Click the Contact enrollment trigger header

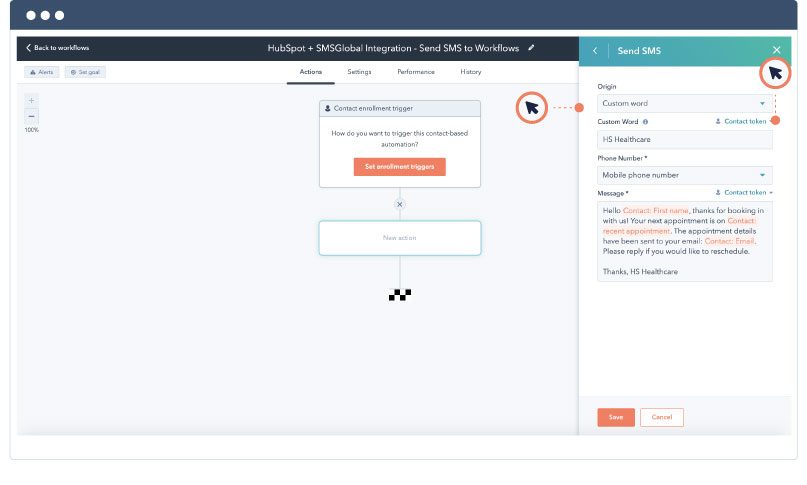(x=400, y=109)
